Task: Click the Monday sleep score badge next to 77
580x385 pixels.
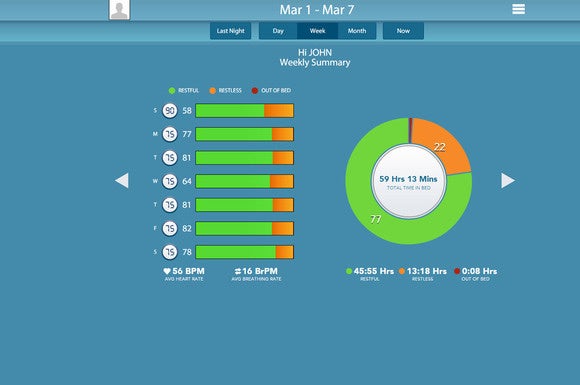Action: pyautogui.click(x=170, y=134)
